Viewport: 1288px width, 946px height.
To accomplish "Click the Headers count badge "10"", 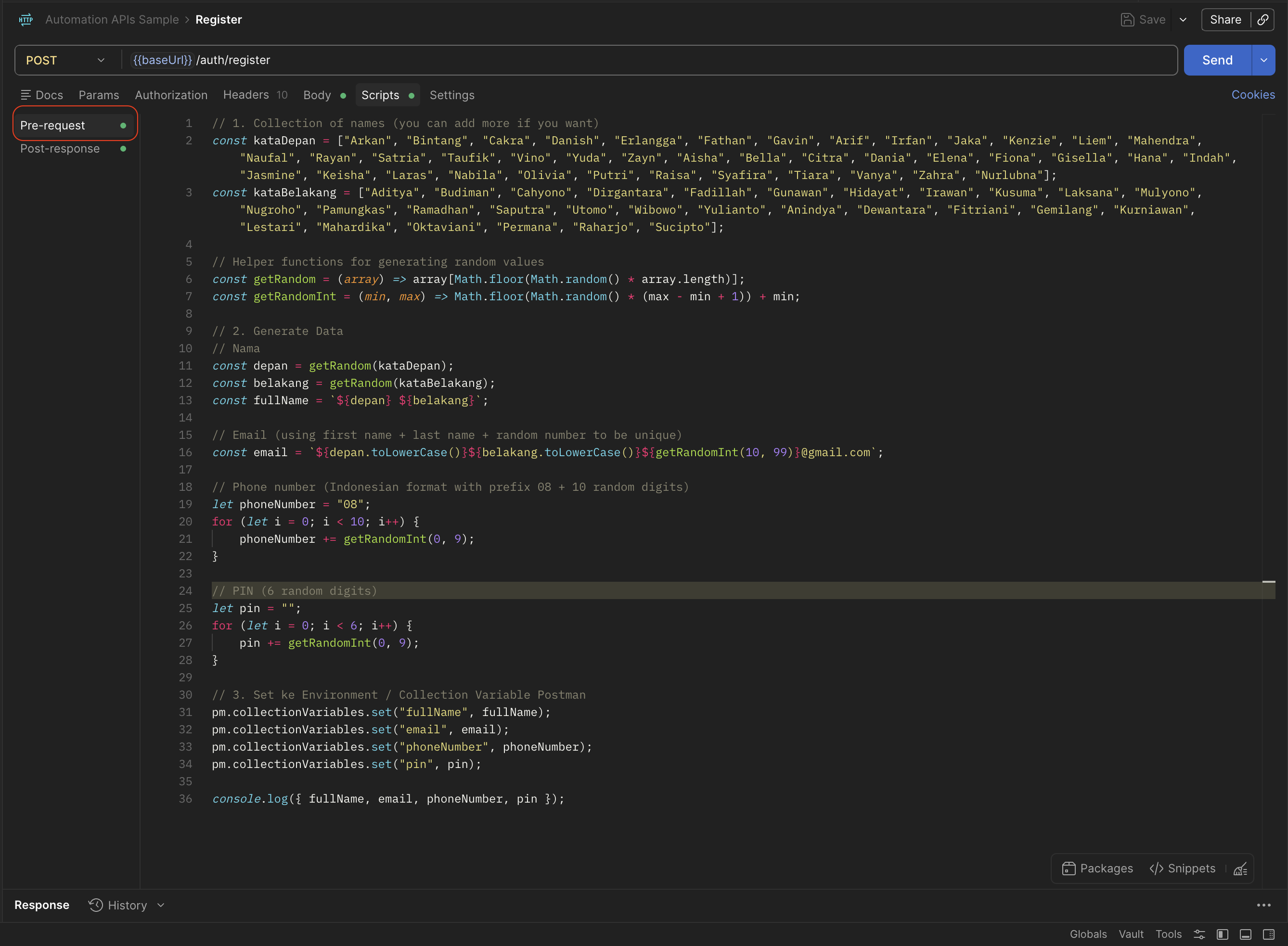I will click(x=282, y=95).
